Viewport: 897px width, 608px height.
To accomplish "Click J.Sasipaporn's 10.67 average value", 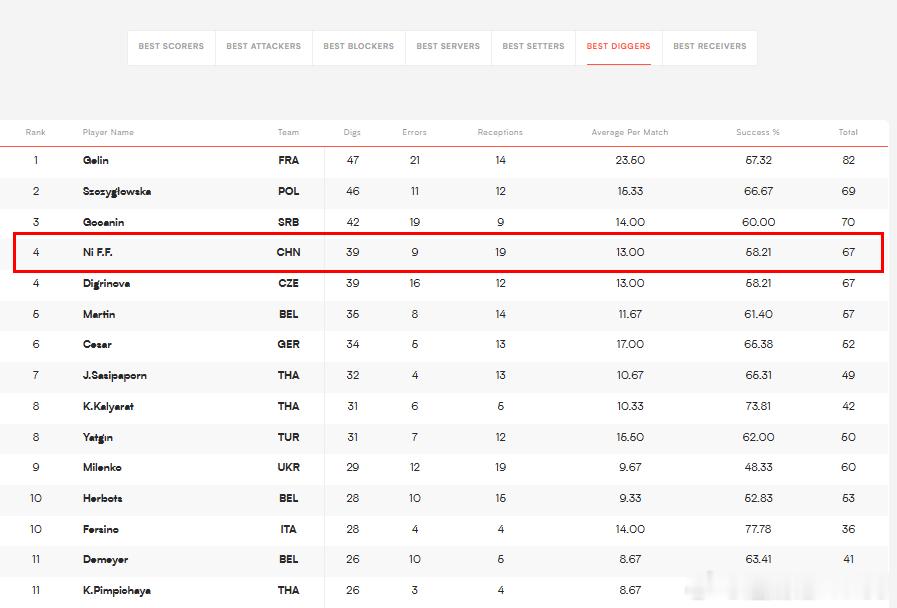I will coord(630,375).
